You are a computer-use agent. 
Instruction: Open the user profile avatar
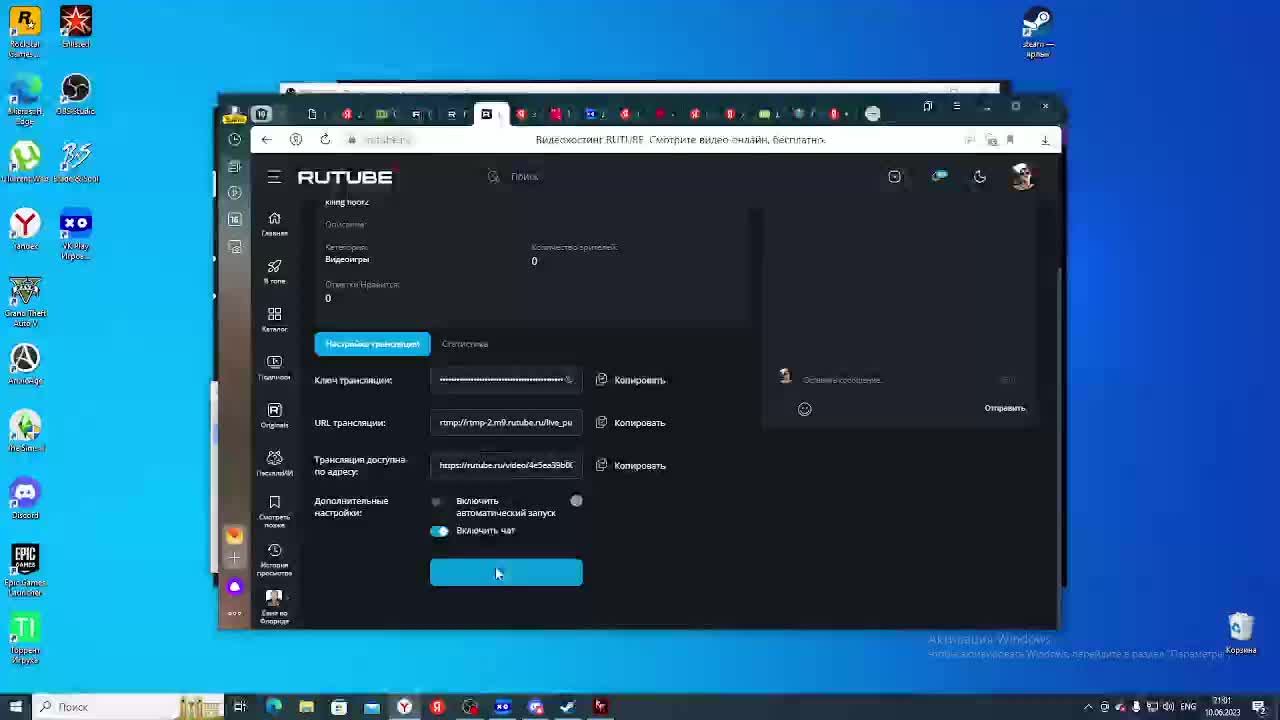[1022, 177]
